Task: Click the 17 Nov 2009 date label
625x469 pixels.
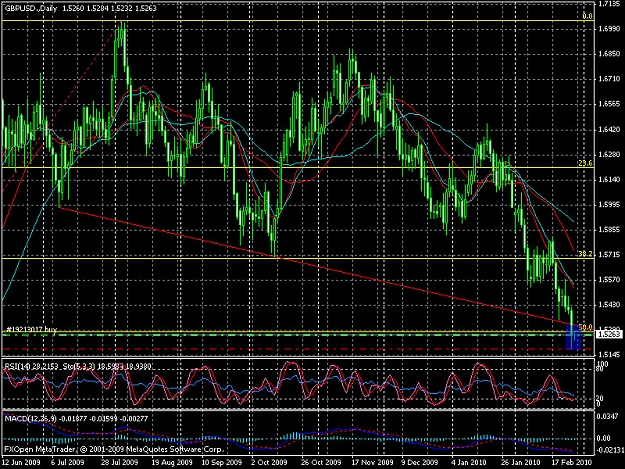Action: pyautogui.click(x=372, y=462)
